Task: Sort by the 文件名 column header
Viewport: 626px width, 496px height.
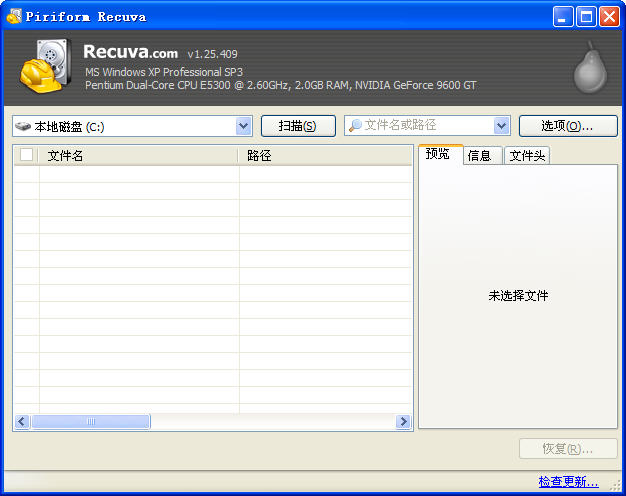Action: (138, 155)
